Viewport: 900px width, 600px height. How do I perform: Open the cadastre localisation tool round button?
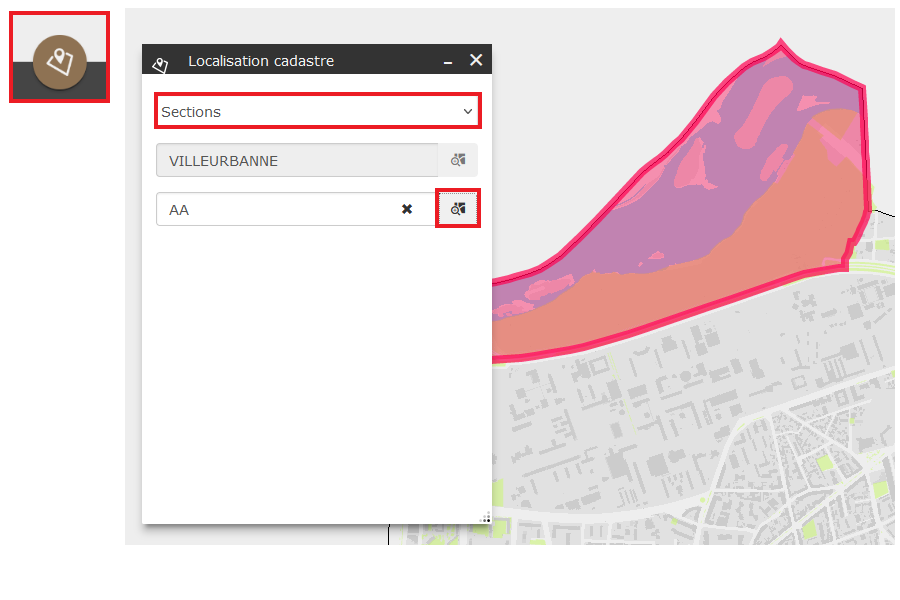[60, 62]
